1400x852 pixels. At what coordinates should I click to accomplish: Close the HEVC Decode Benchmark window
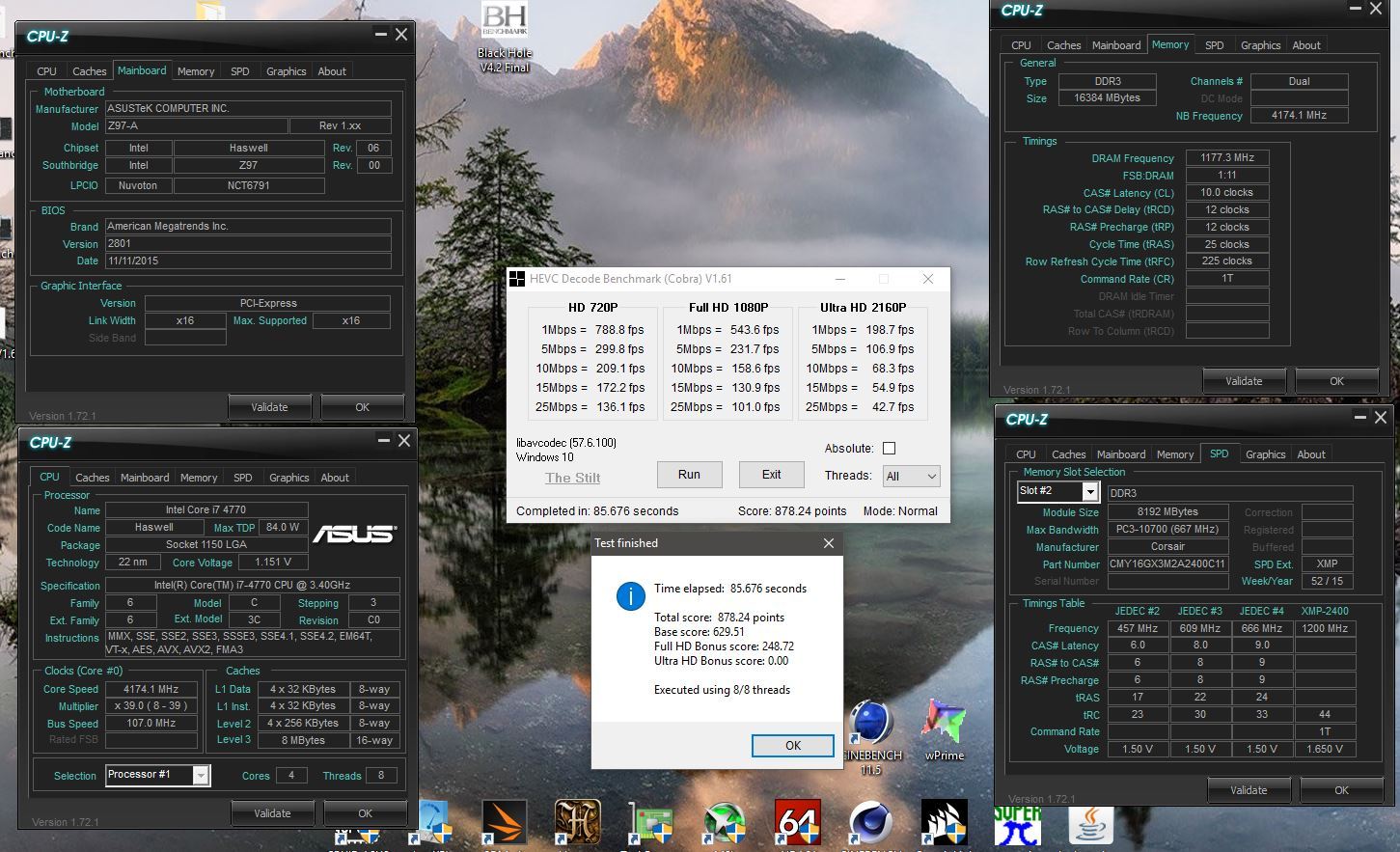[x=927, y=279]
